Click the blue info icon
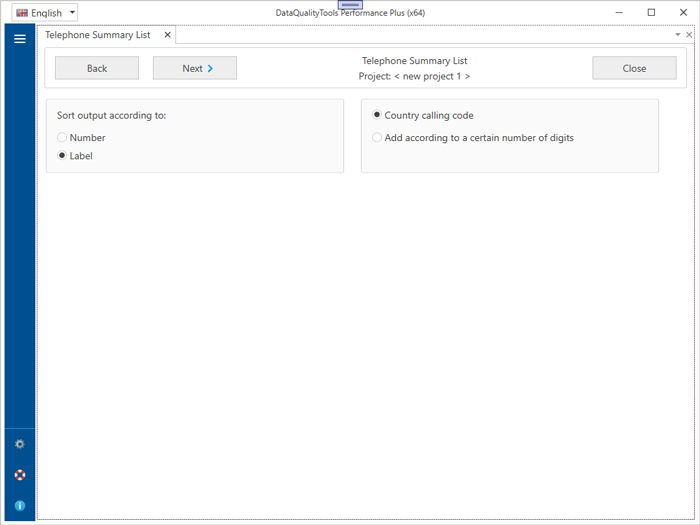This screenshot has height=525, width=700. pos(19,506)
